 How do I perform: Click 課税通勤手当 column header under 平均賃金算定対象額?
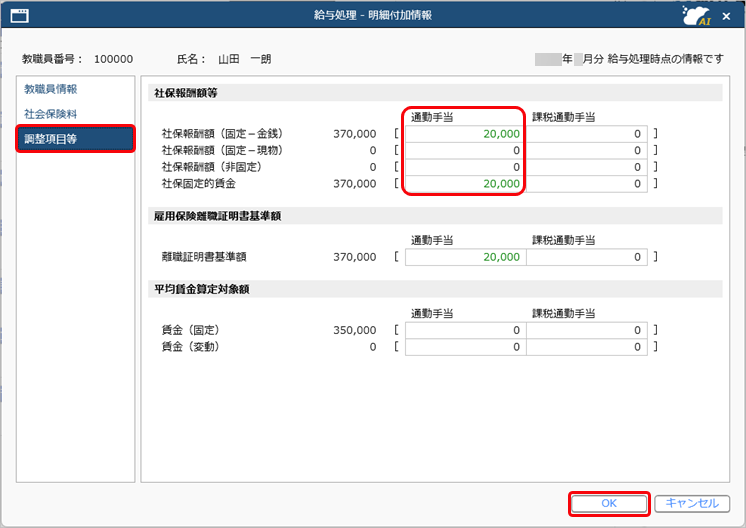(564, 314)
